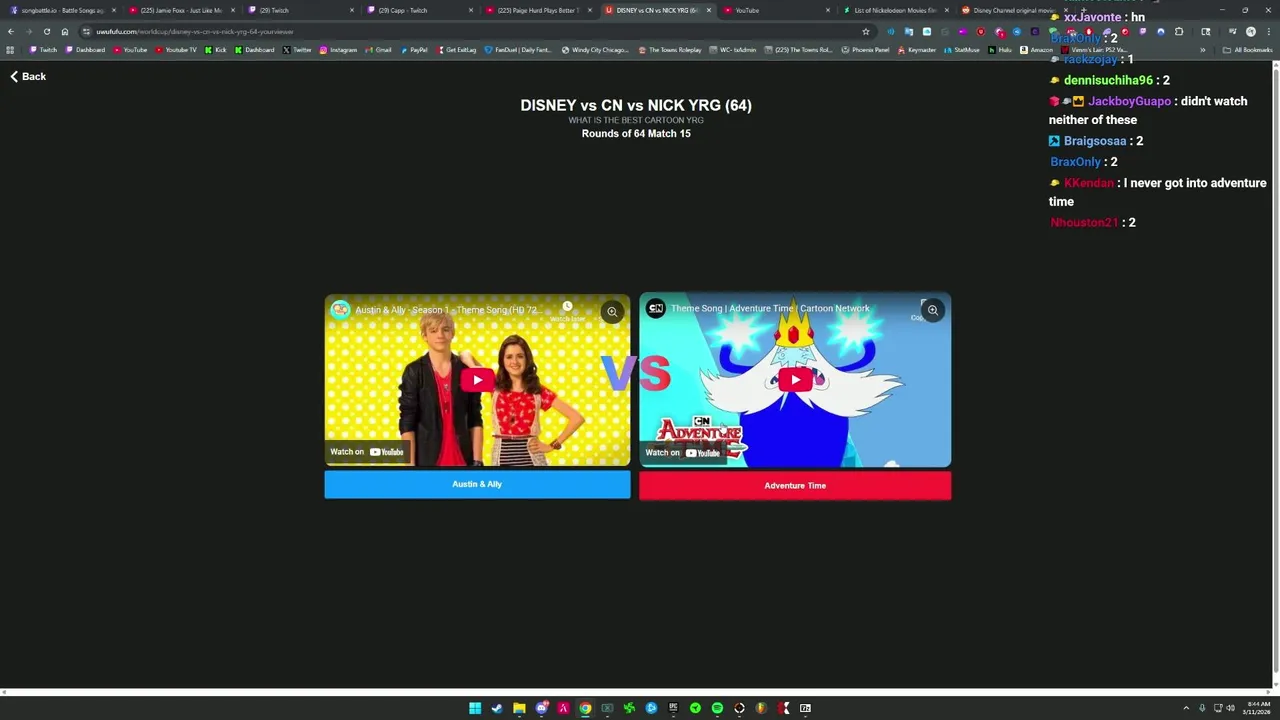Click JackboyGuapo username in chat
1280x720 pixels.
pyautogui.click(x=1129, y=101)
